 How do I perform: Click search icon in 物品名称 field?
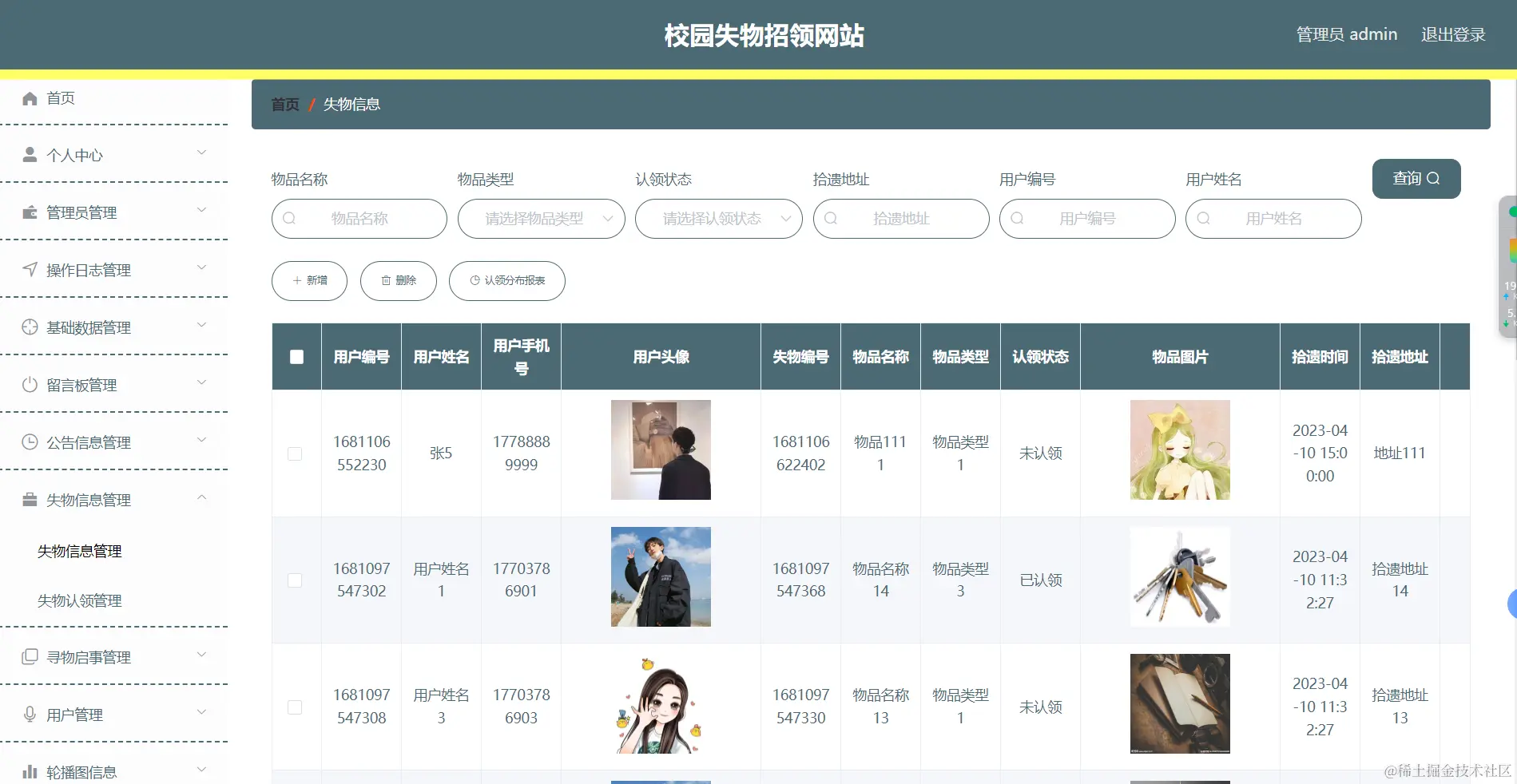pyautogui.click(x=289, y=219)
